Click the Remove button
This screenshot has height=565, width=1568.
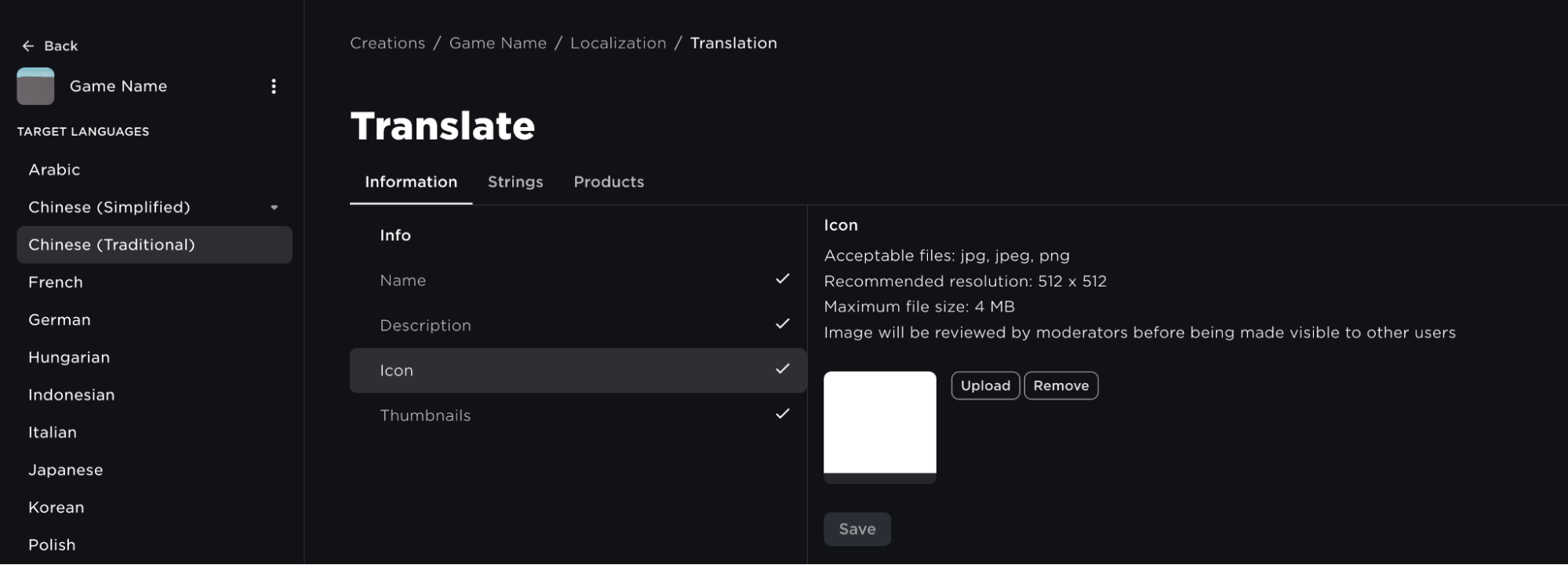1060,386
